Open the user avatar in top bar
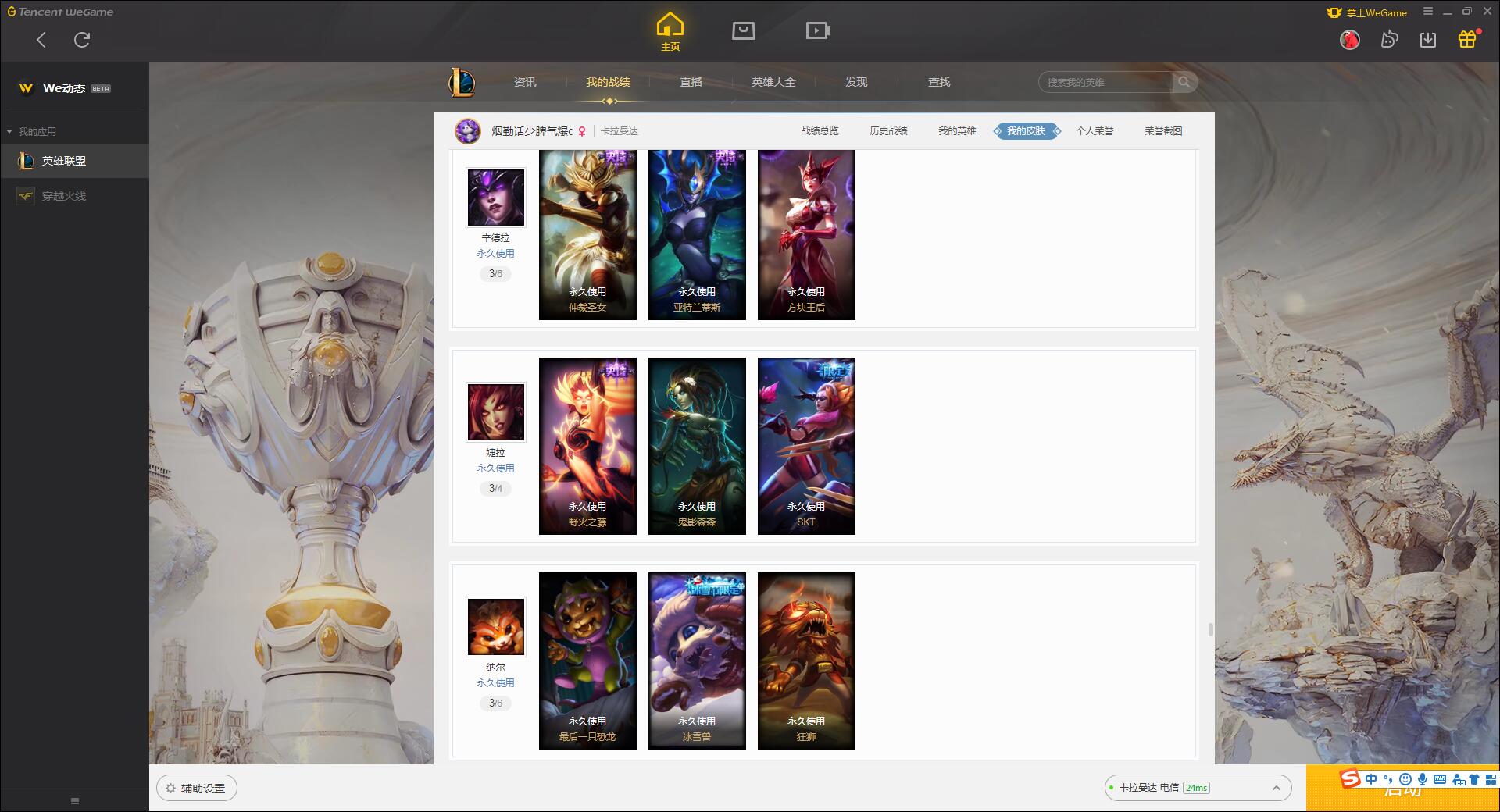Viewport: 1500px width, 812px height. click(x=1349, y=39)
